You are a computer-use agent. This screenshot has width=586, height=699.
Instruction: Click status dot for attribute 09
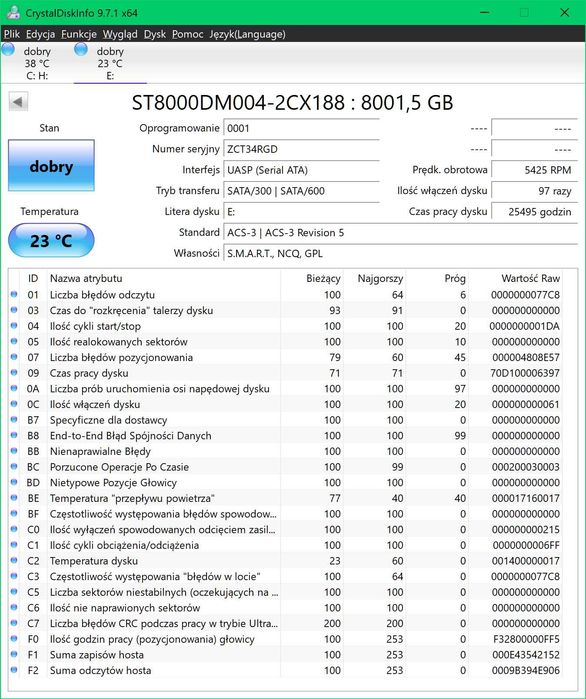(14, 373)
